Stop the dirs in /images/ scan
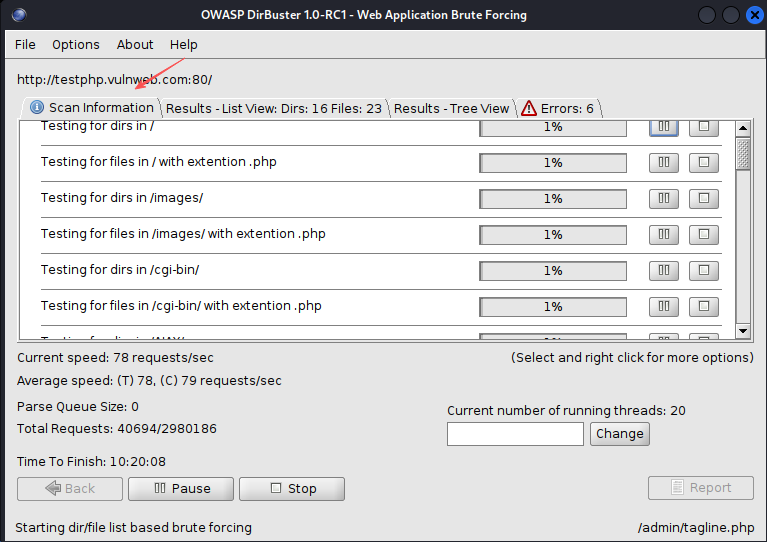Image resolution: width=767 pixels, height=542 pixels. (x=703, y=199)
